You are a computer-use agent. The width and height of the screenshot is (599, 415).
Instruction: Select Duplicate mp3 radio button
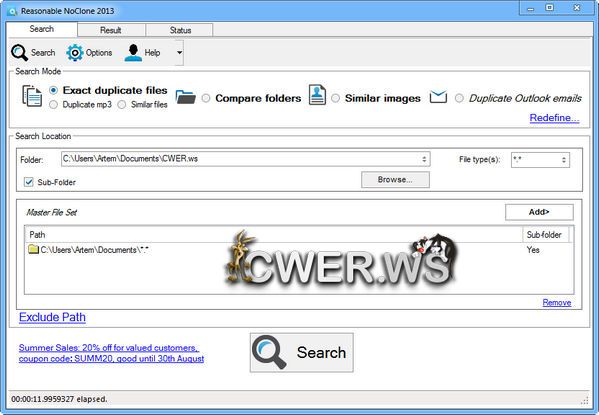tap(53, 104)
